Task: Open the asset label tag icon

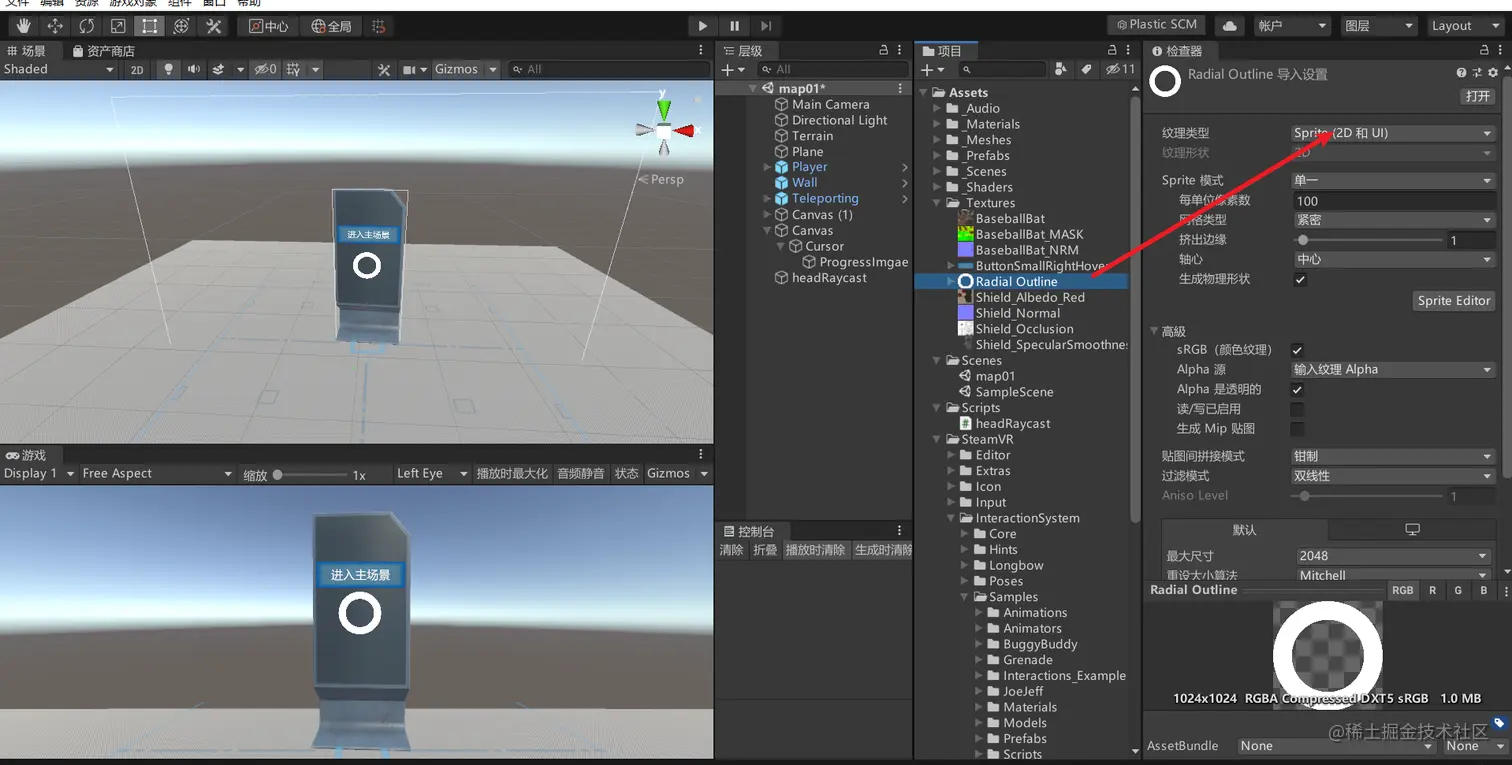Action: point(1499,723)
